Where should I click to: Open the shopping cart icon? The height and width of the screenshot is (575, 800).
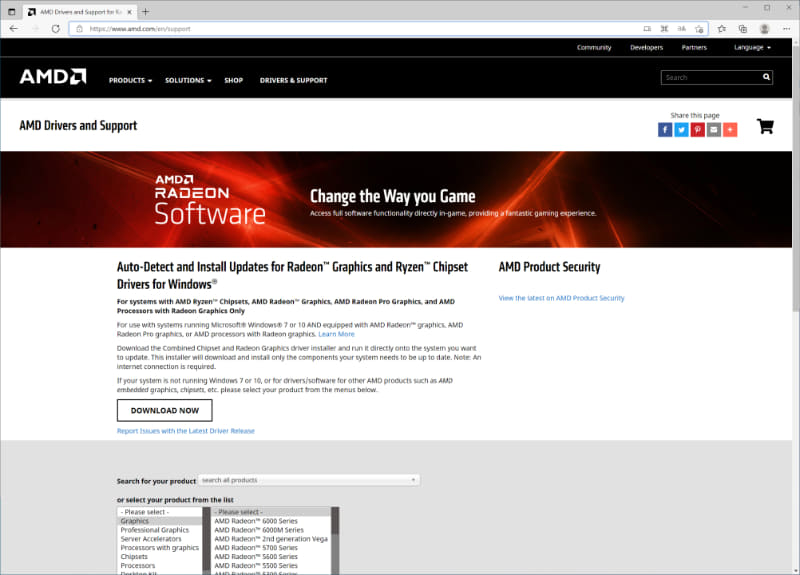pos(765,126)
